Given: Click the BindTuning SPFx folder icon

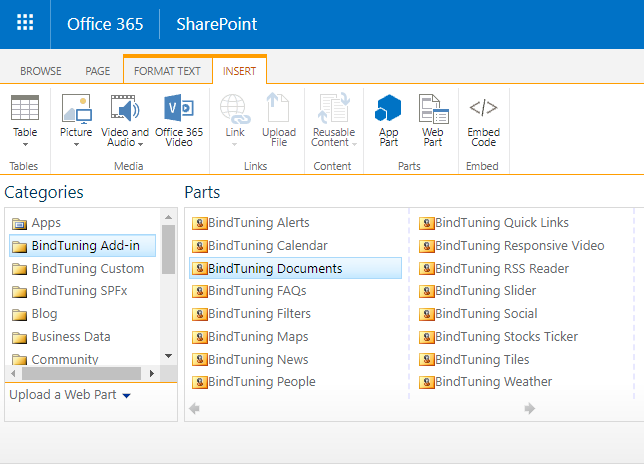Looking at the screenshot, I should tap(19, 292).
